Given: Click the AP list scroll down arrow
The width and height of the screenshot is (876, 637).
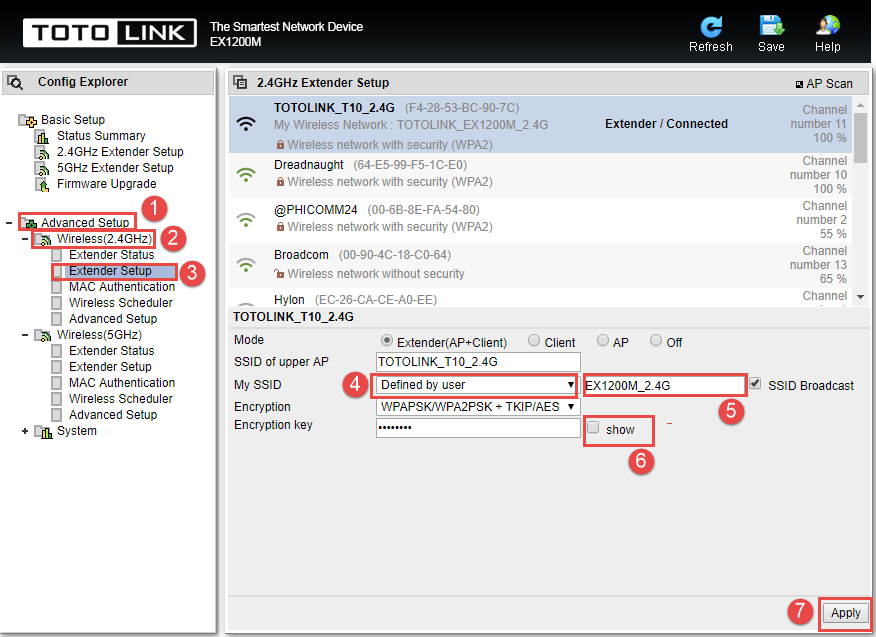Looking at the screenshot, I should point(860,297).
